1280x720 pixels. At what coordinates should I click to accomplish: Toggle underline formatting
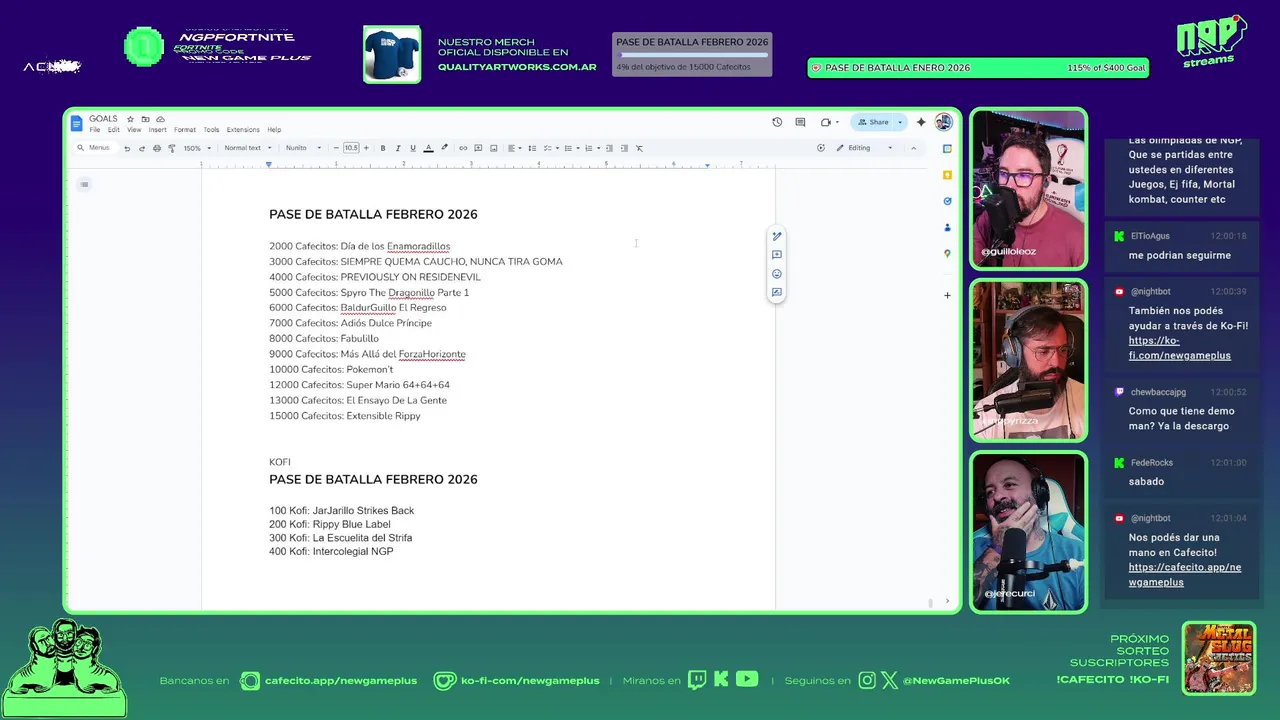413,148
